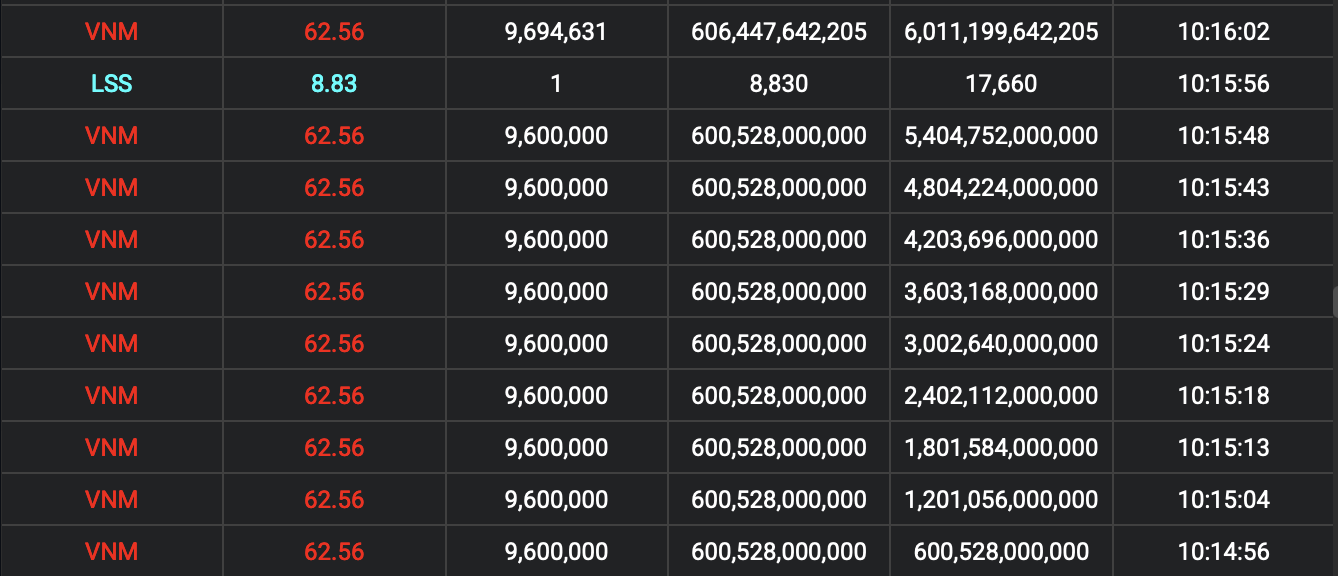This screenshot has height=576, width=1338.
Task: Select the timestamp 10:15:56
Action: click(x=1223, y=84)
